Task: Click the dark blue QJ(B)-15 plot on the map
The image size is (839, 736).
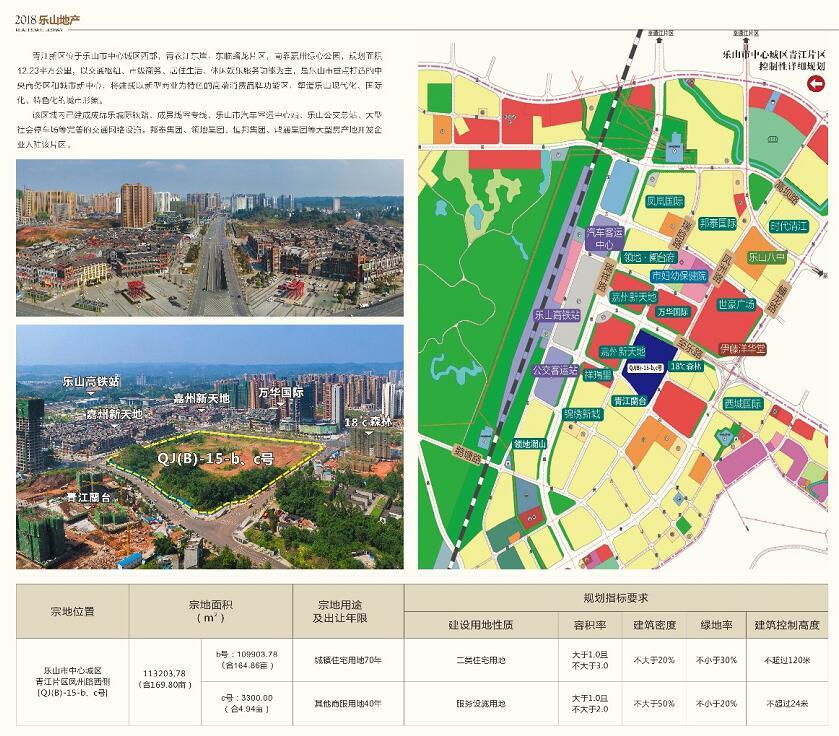Action: click(650, 361)
